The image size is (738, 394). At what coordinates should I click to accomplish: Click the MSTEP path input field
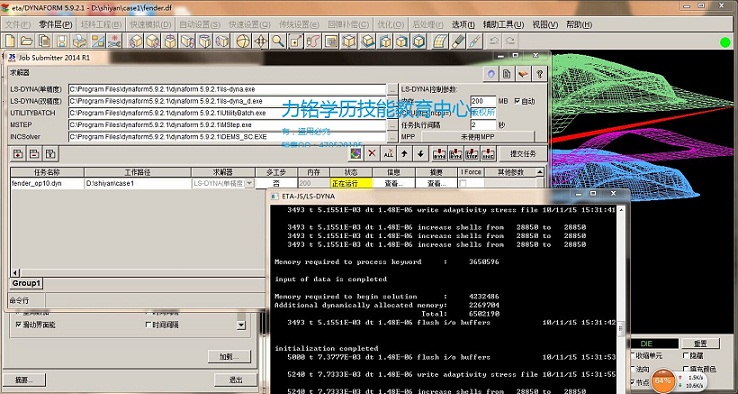tap(227, 125)
